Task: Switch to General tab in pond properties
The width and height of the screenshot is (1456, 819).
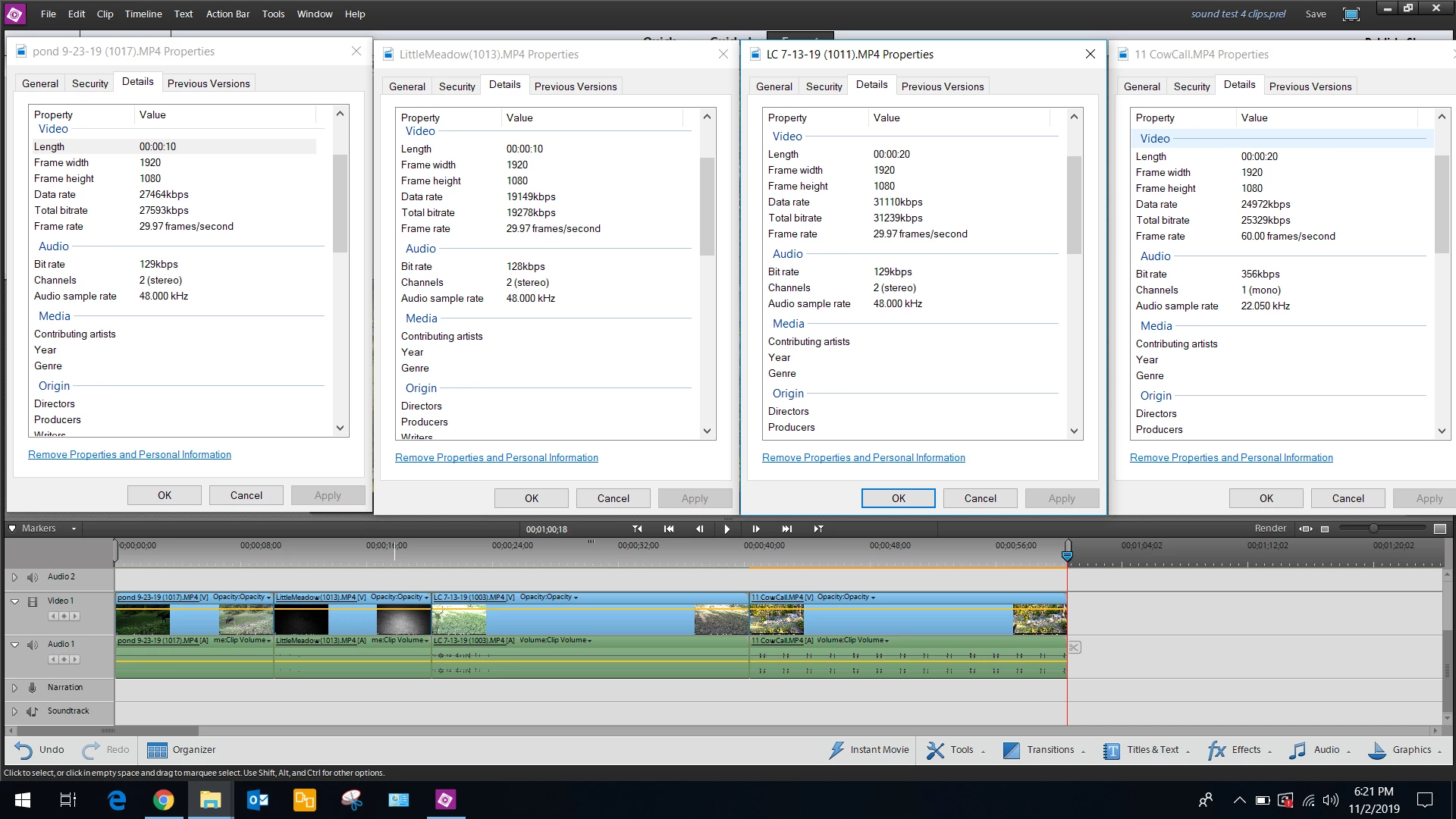Action: pyautogui.click(x=39, y=83)
